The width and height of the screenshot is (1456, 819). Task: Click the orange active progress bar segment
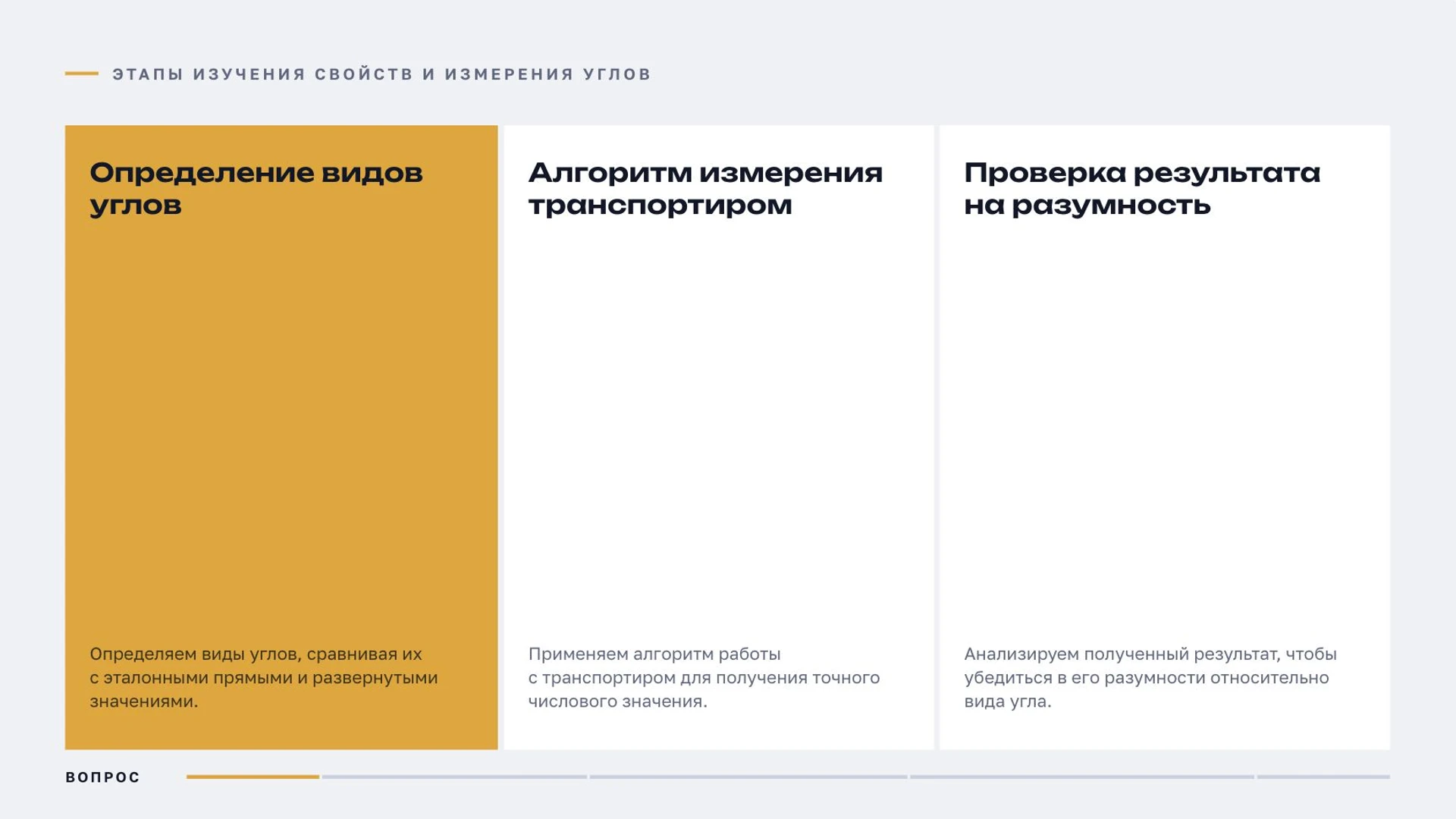click(253, 777)
